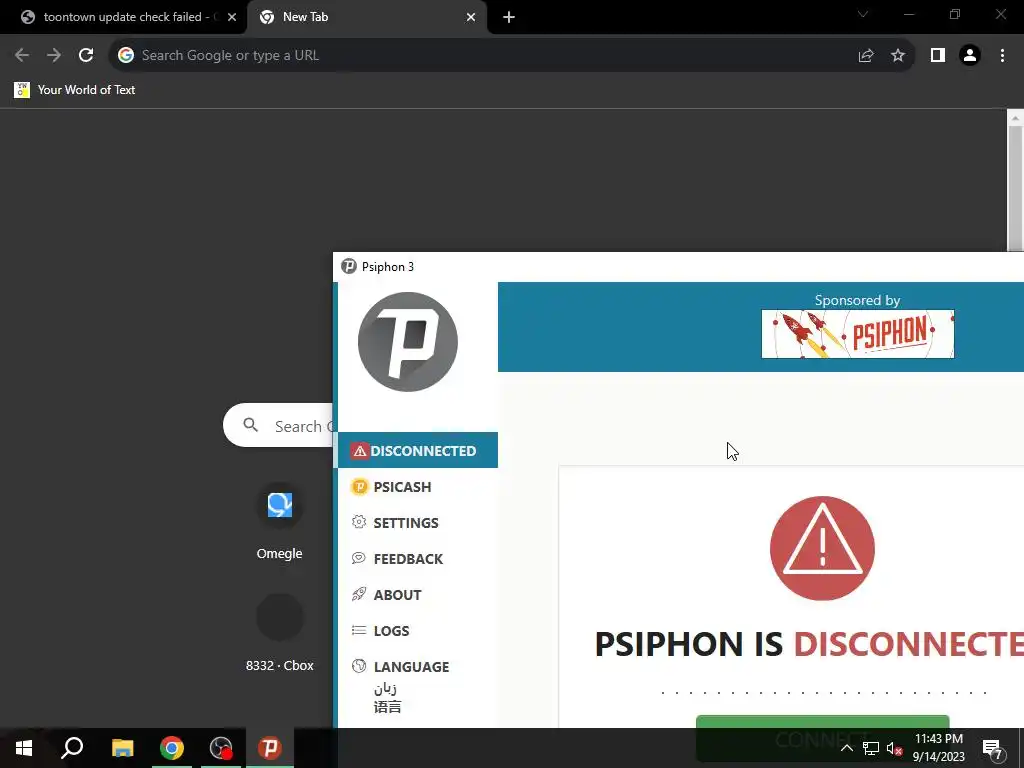1024x768 pixels.
Task: Open About section in Psiphon
Action: point(418,594)
